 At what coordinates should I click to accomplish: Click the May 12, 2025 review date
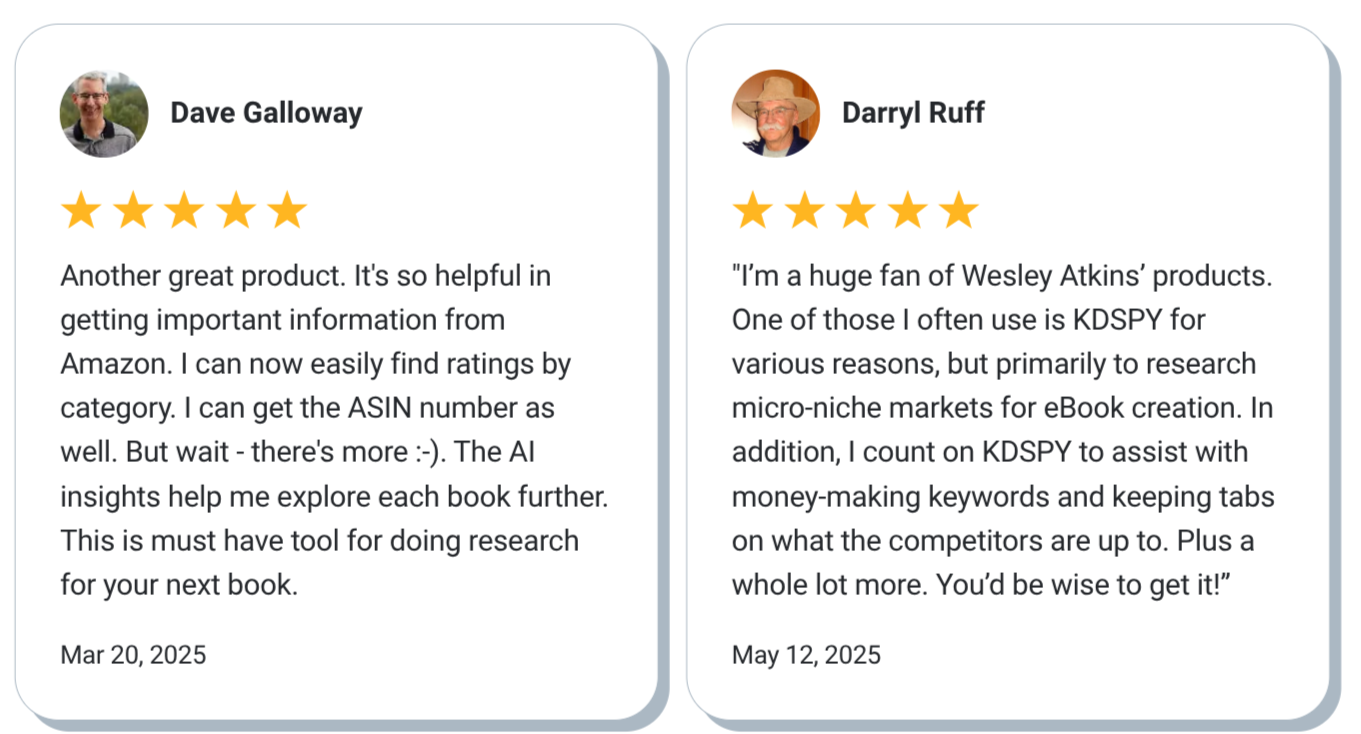[806, 655]
